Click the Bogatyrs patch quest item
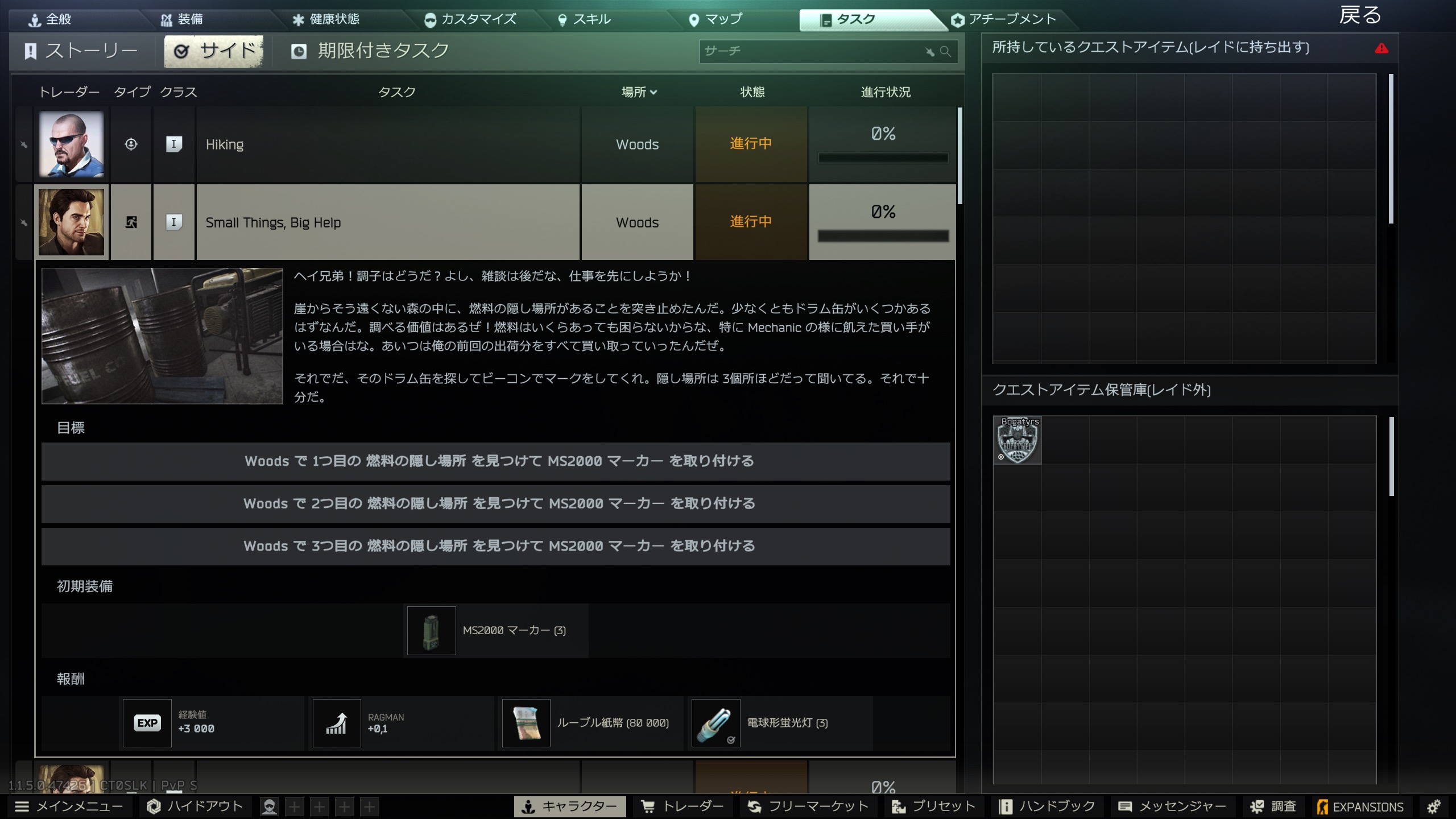Viewport: 1456px width, 819px height. pyautogui.click(x=1017, y=440)
